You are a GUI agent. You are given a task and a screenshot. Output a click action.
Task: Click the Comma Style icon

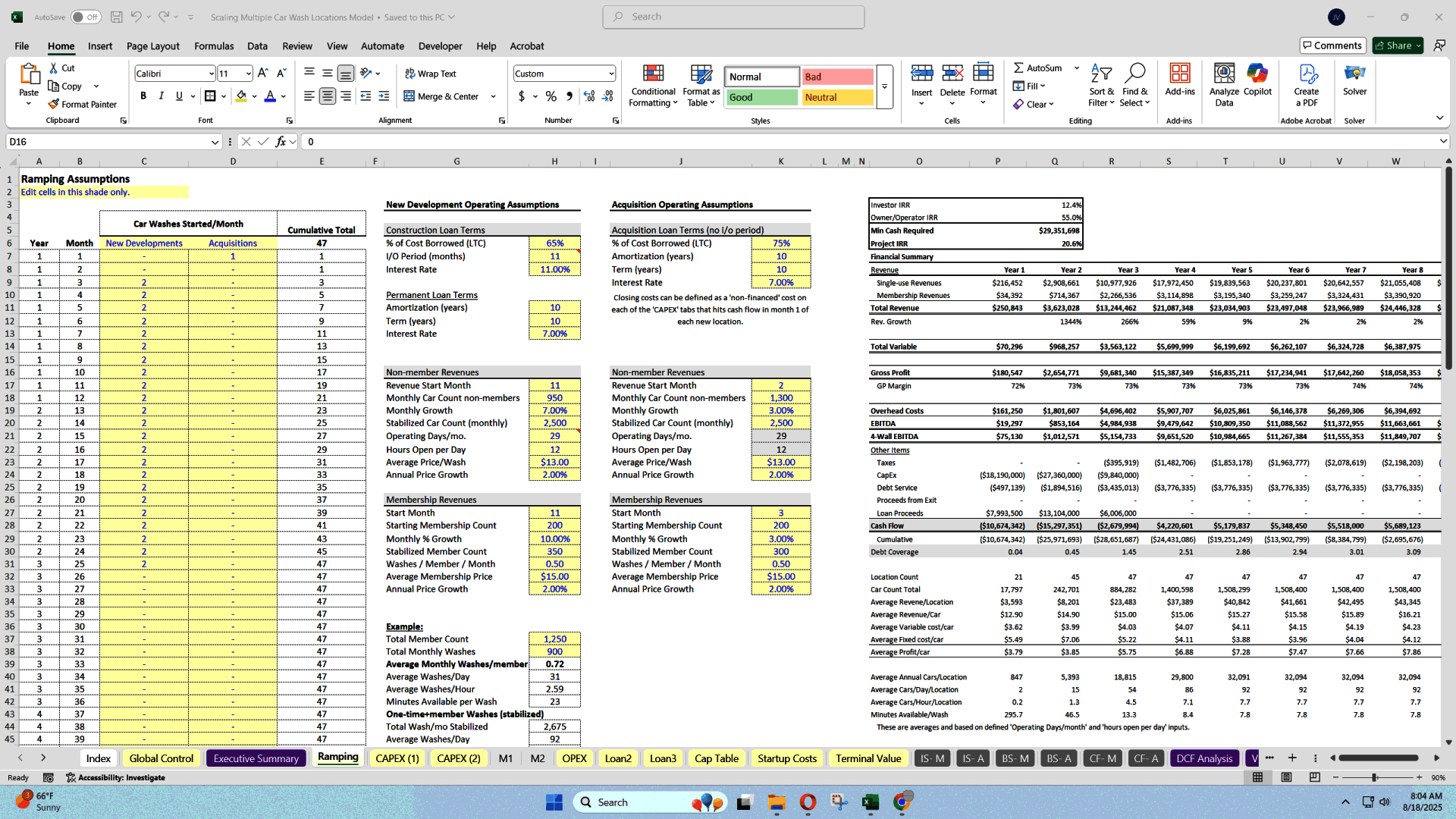tap(570, 96)
